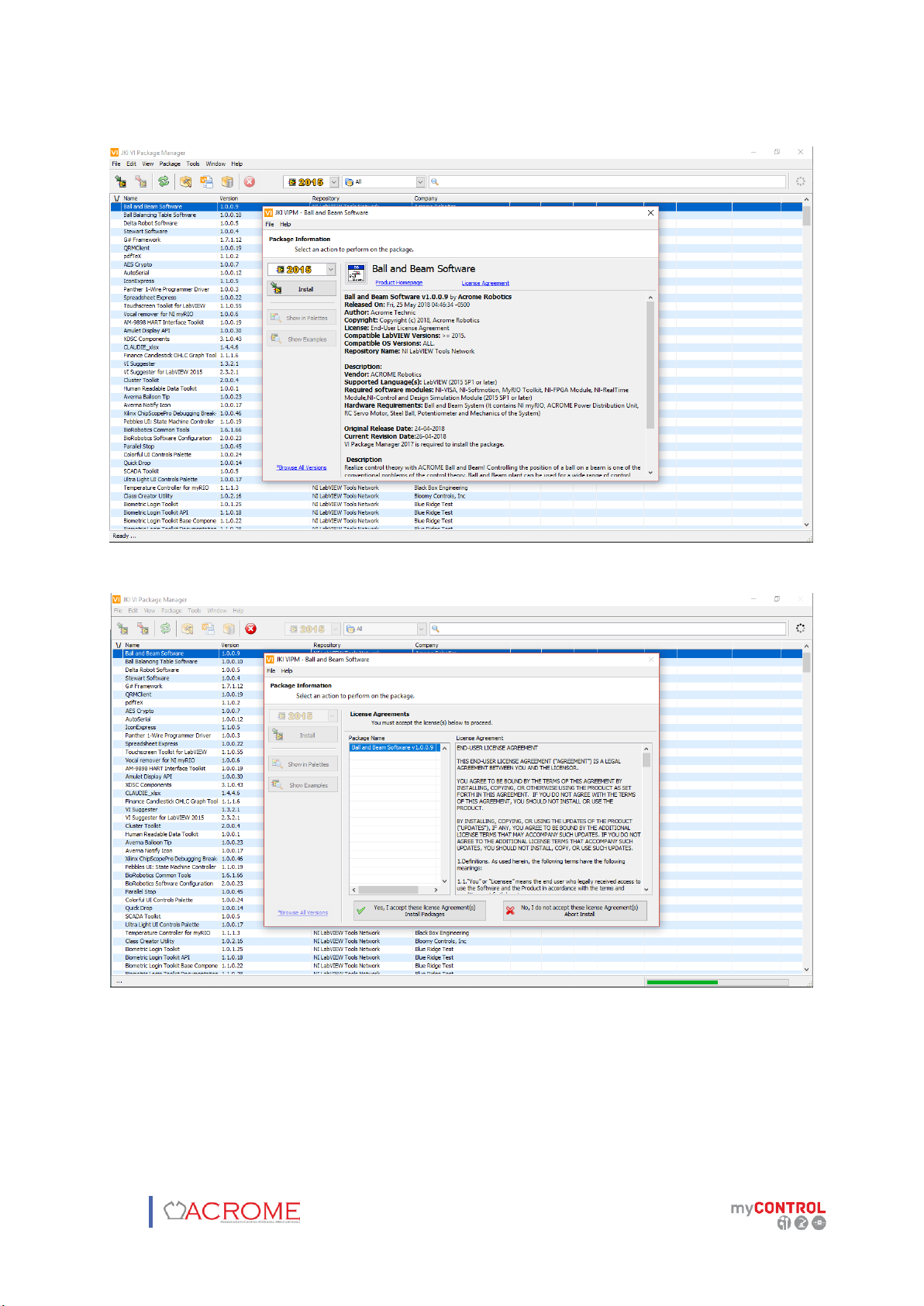The image size is (924, 1306).
Task: Open the Window menu in the upper screenshot
Action: pyautogui.click(x=215, y=164)
